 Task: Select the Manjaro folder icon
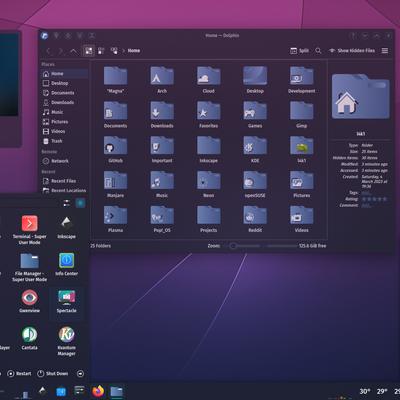coord(115,180)
